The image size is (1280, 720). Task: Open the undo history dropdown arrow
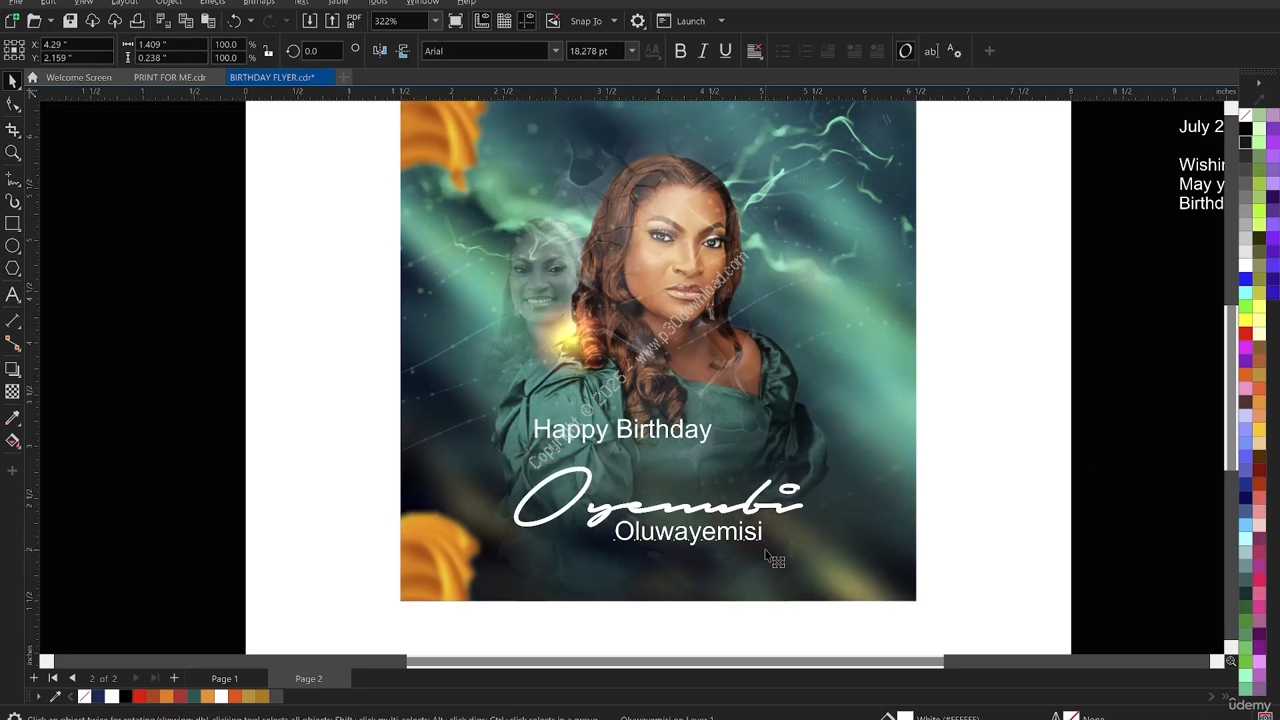pyautogui.click(x=250, y=21)
